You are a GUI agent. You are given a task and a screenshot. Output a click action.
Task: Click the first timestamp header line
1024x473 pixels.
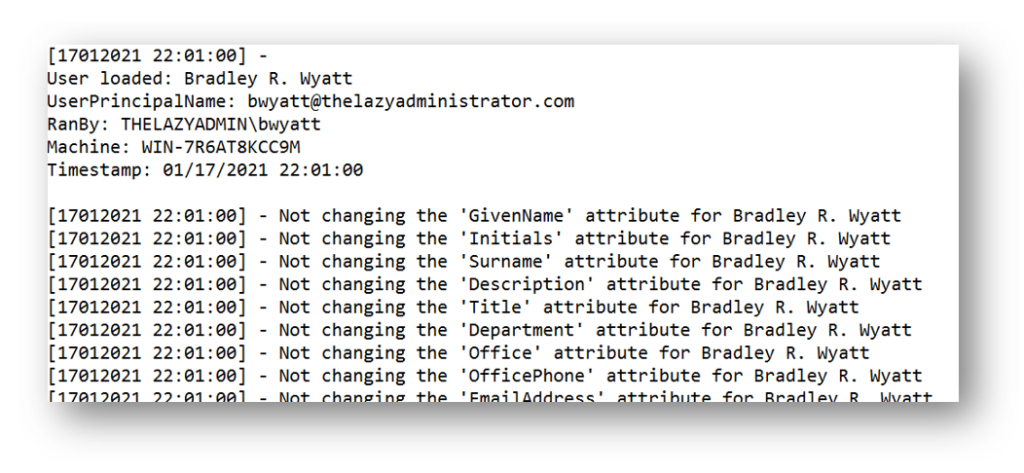(157, 56)
